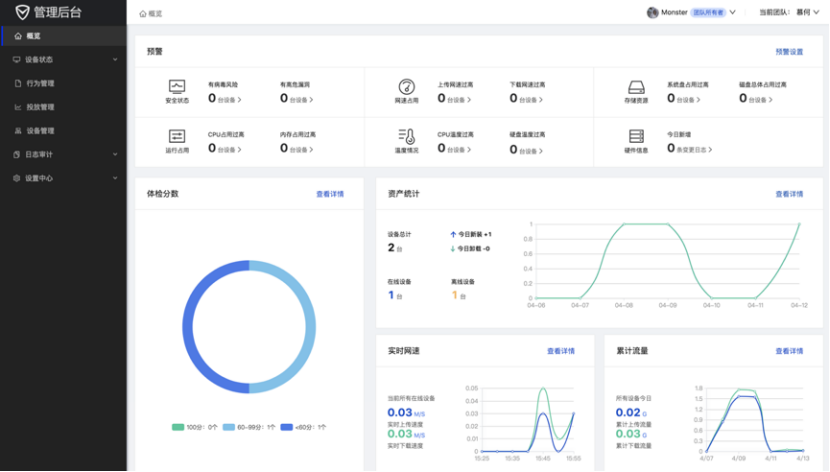
Task: Click the Monster user avatar
Action: tap(653, 12)
